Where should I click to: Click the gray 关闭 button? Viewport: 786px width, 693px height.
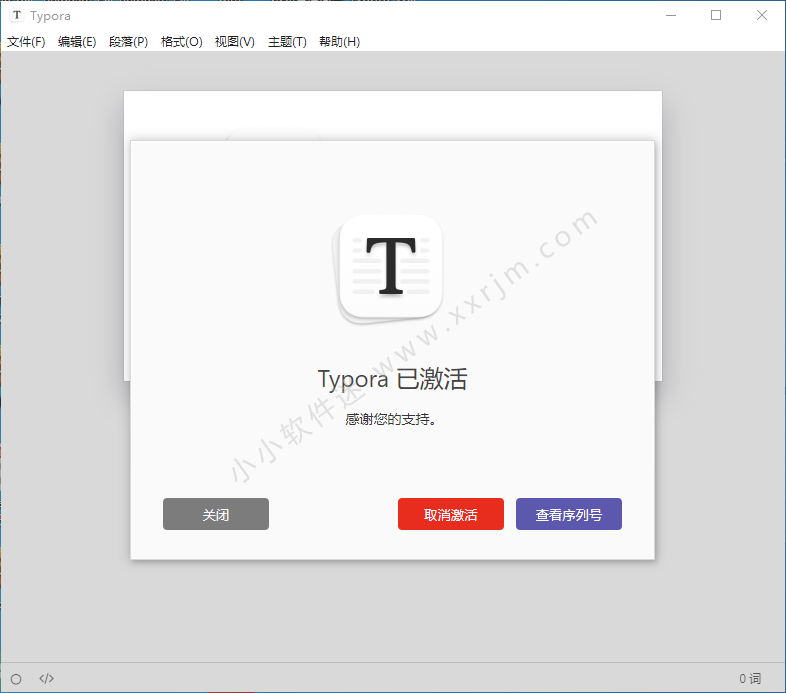(216, 514)
